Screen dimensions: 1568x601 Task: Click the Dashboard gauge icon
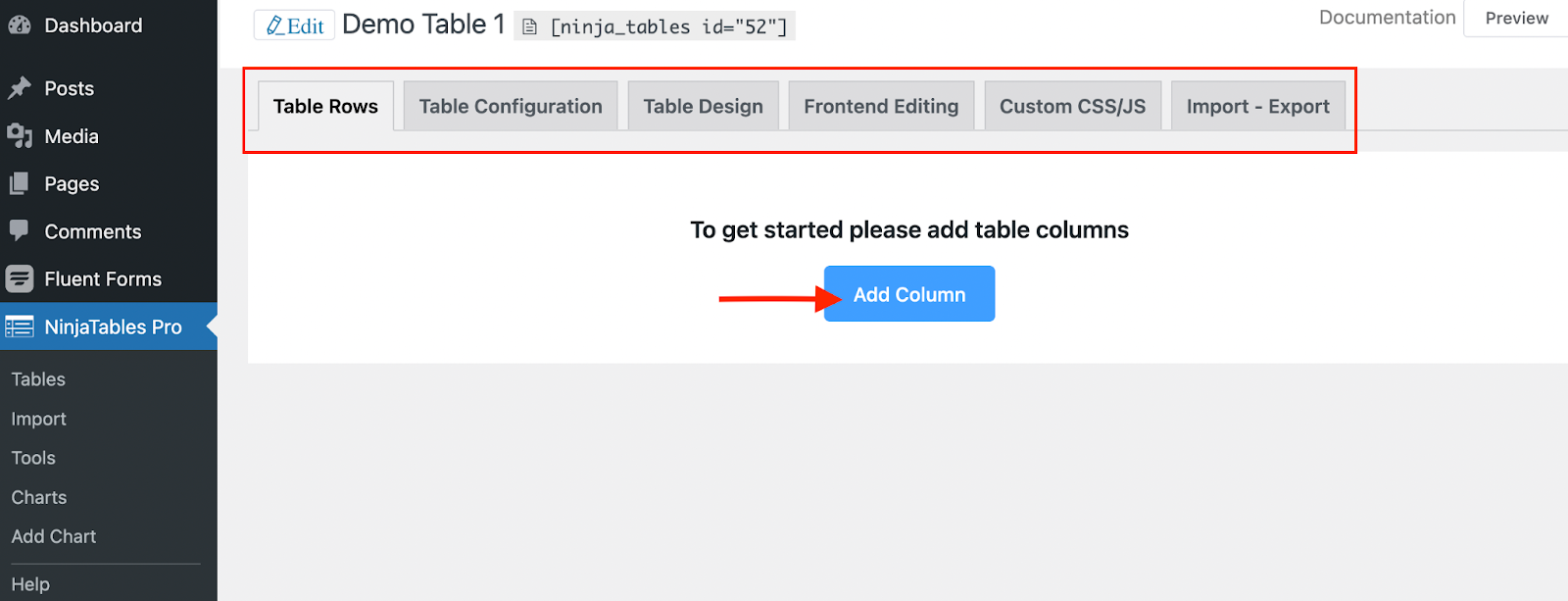[20, 25]
